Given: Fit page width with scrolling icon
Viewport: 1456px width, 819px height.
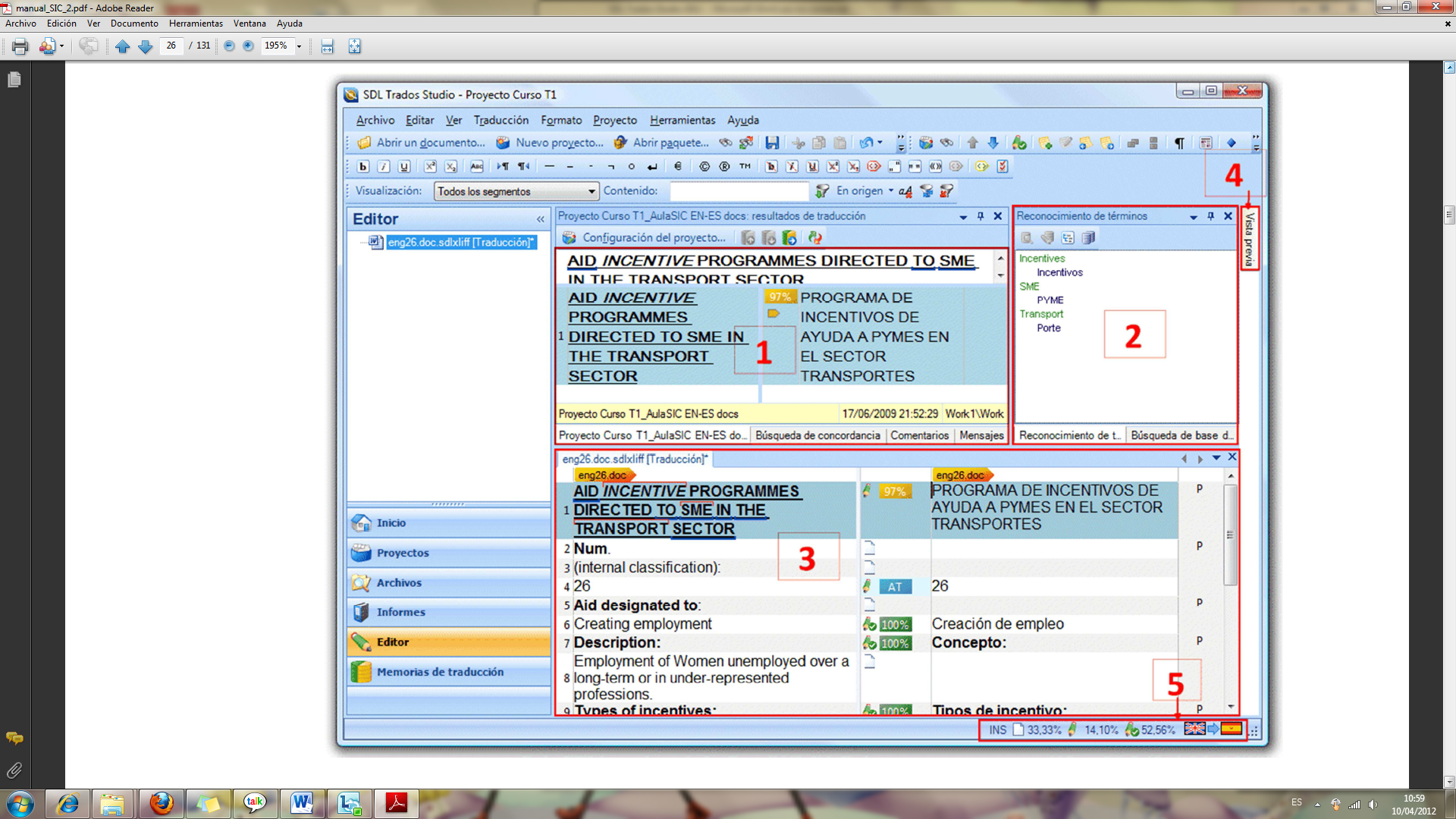Looking at the screenshot, I should (x=327, y=46).
